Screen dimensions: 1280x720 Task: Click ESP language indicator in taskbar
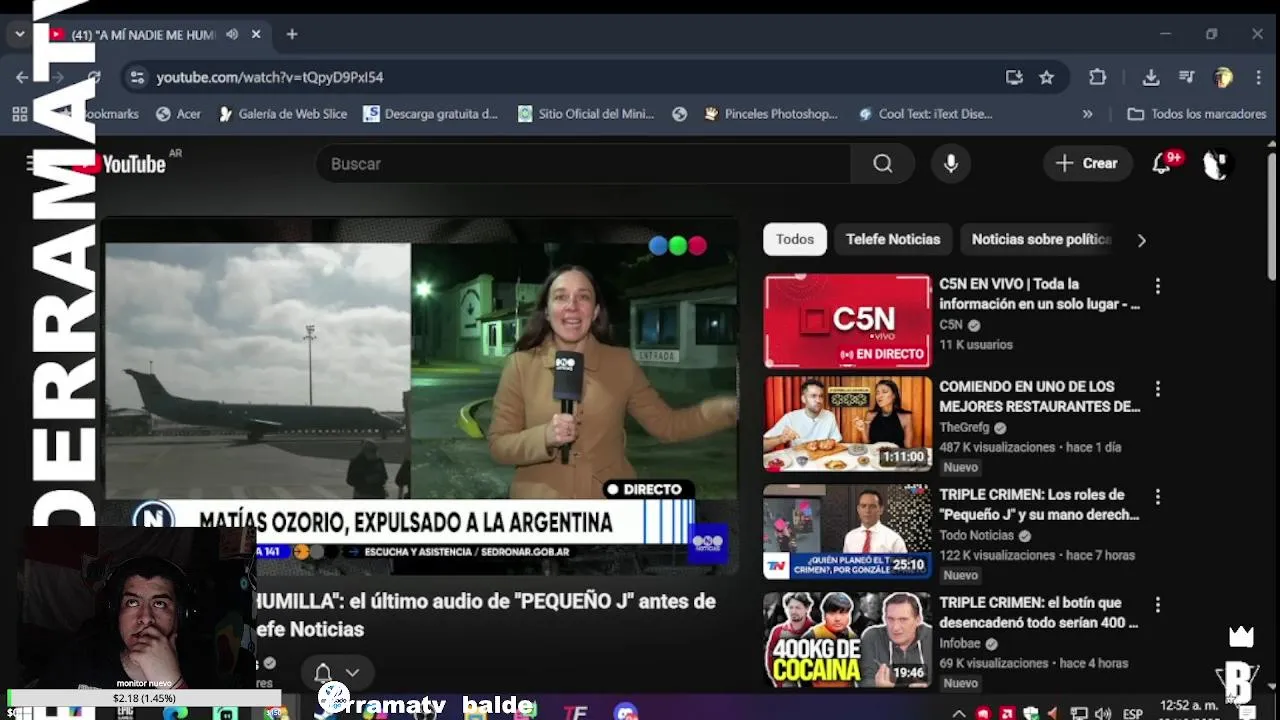pos(1132,713)
